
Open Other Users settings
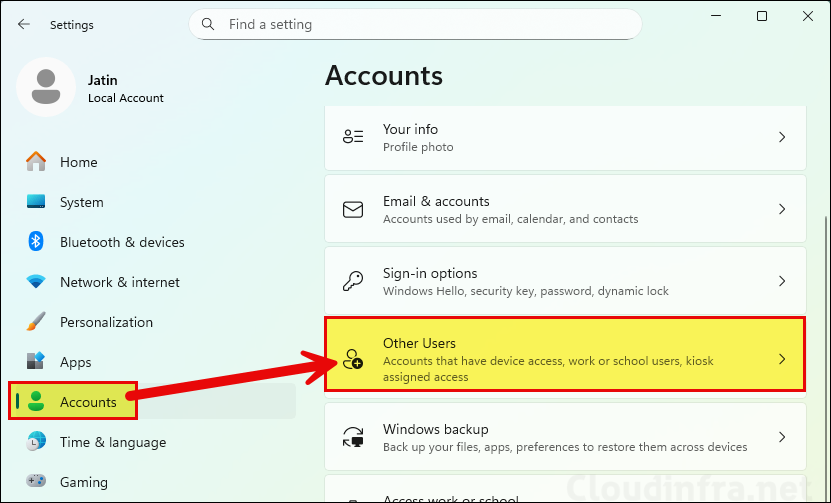coord(565,355)
